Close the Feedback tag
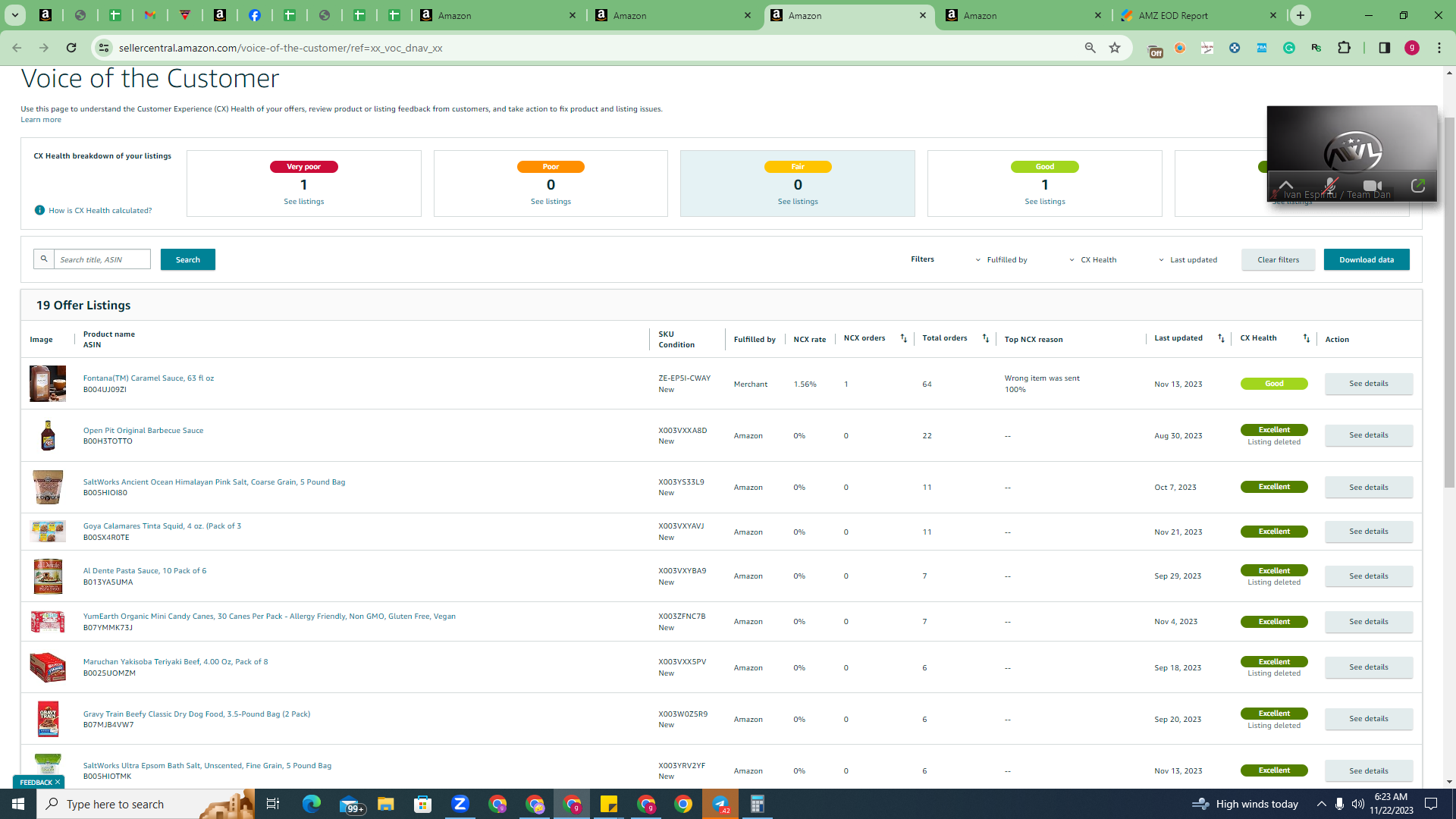 [58, 782]
